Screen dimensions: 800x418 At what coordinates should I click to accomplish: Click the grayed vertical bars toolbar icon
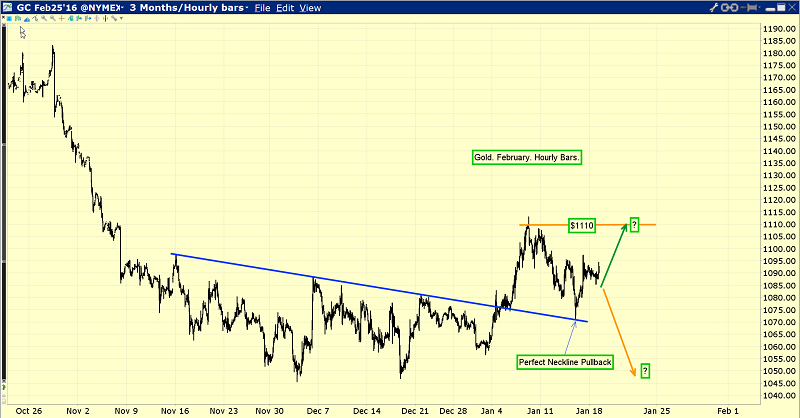click(x=96, y=18)
